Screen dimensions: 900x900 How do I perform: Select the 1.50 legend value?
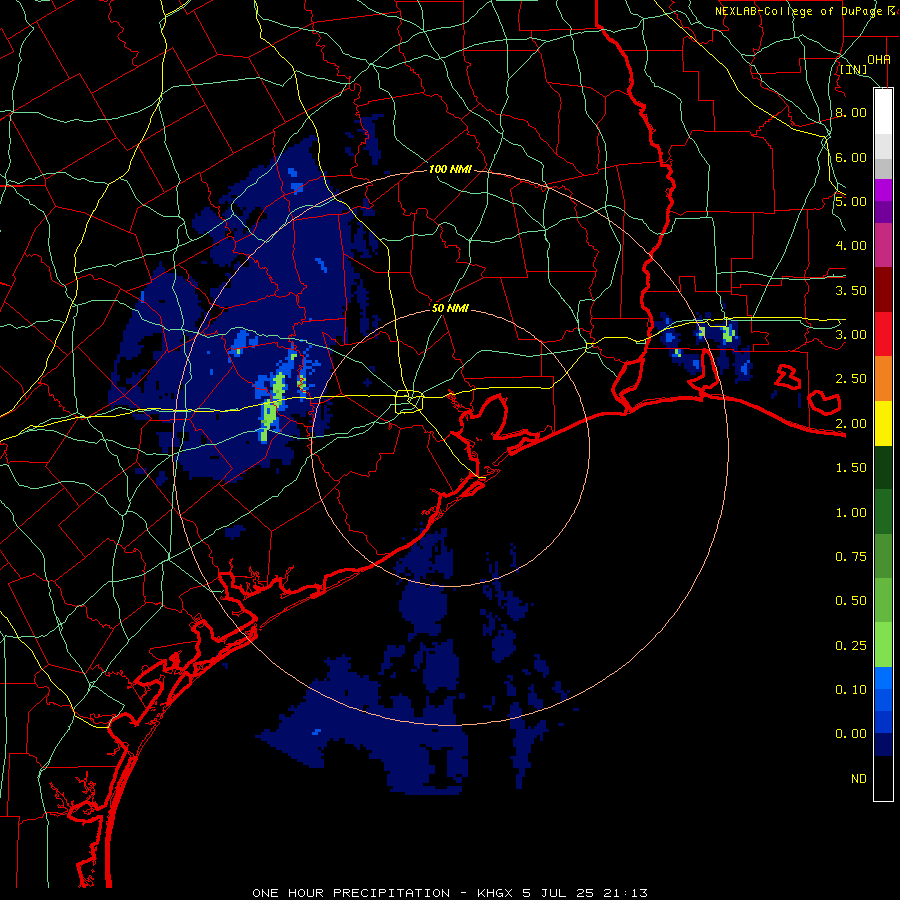click(851, 468)
